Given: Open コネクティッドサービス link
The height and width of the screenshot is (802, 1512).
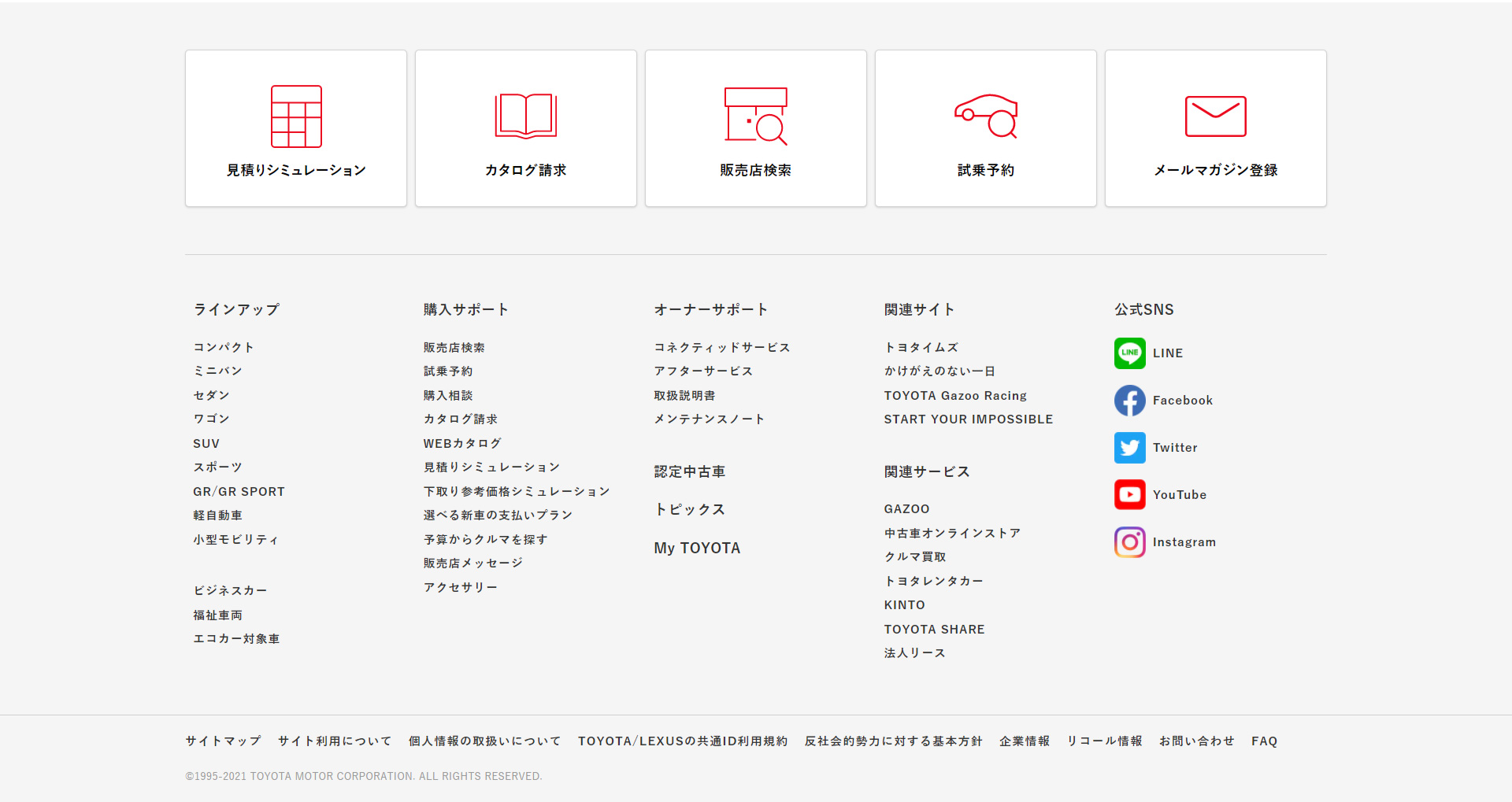Looking at the screenshot, I should click(x=722, y=347).
